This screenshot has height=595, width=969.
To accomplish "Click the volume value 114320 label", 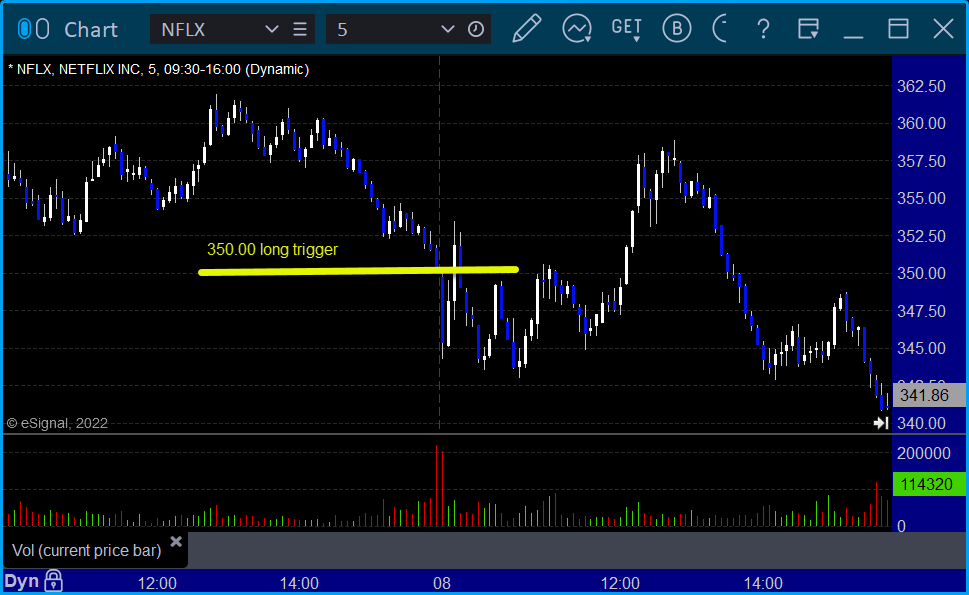I will [929, 484].
